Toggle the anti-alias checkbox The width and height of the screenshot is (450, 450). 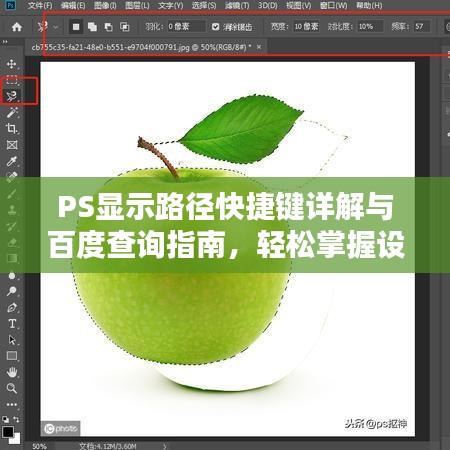(215, 27)
